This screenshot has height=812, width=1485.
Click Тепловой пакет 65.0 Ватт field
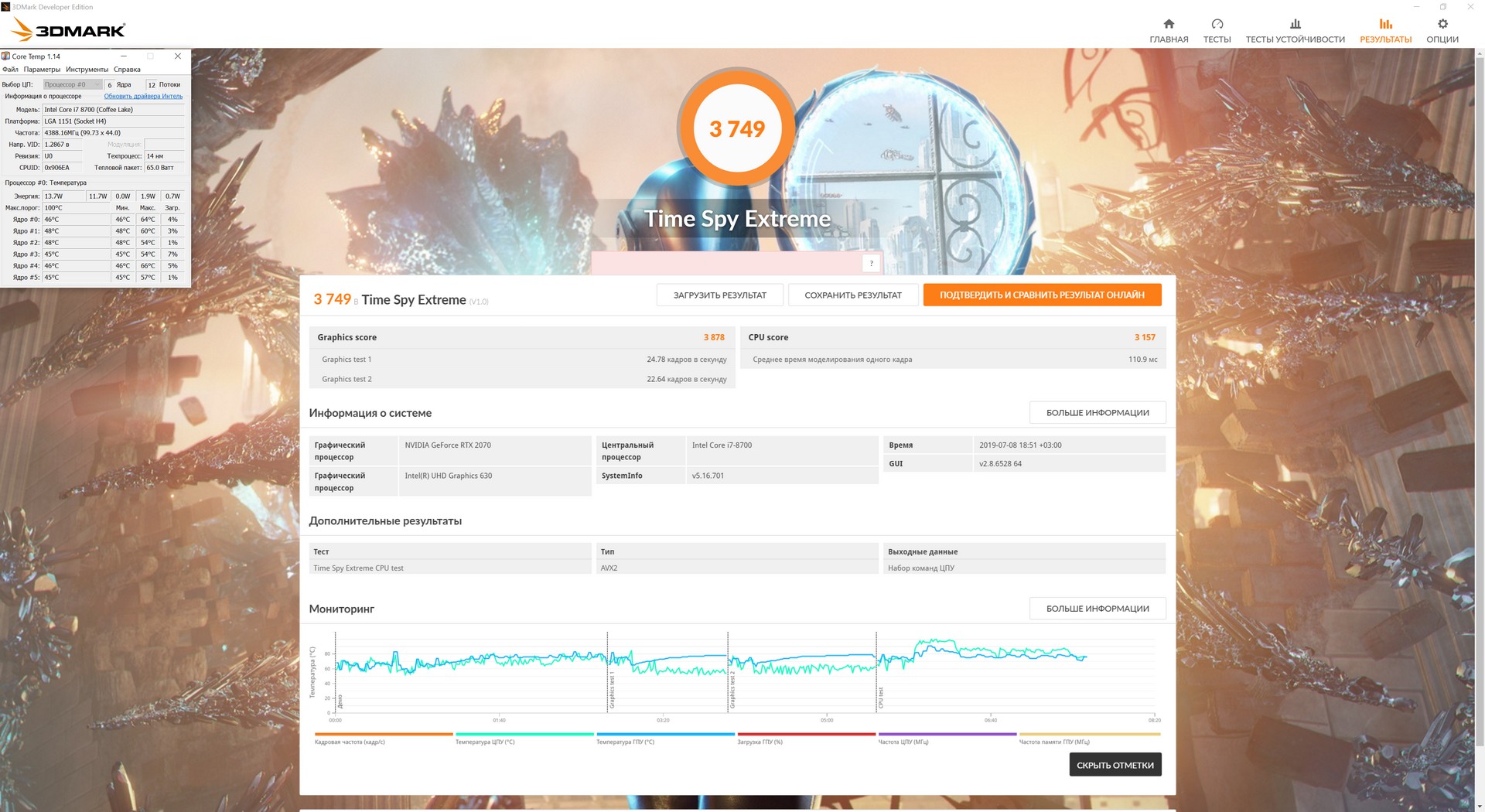(165, 168)
